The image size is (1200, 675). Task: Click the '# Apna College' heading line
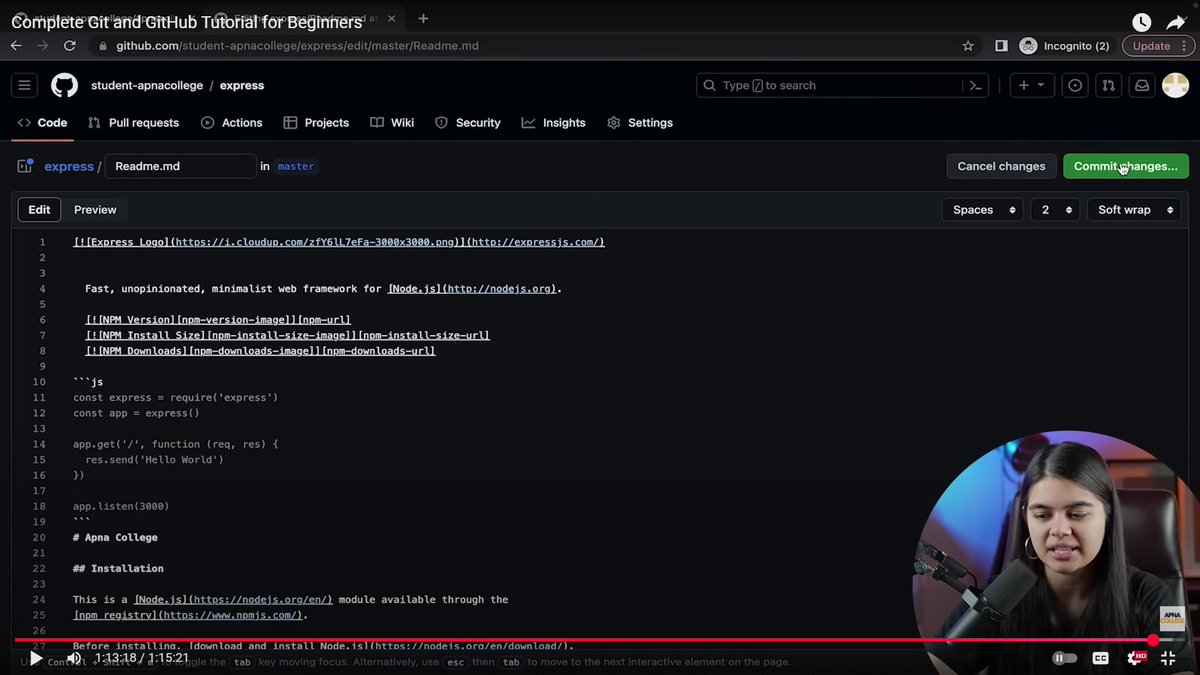115,537
